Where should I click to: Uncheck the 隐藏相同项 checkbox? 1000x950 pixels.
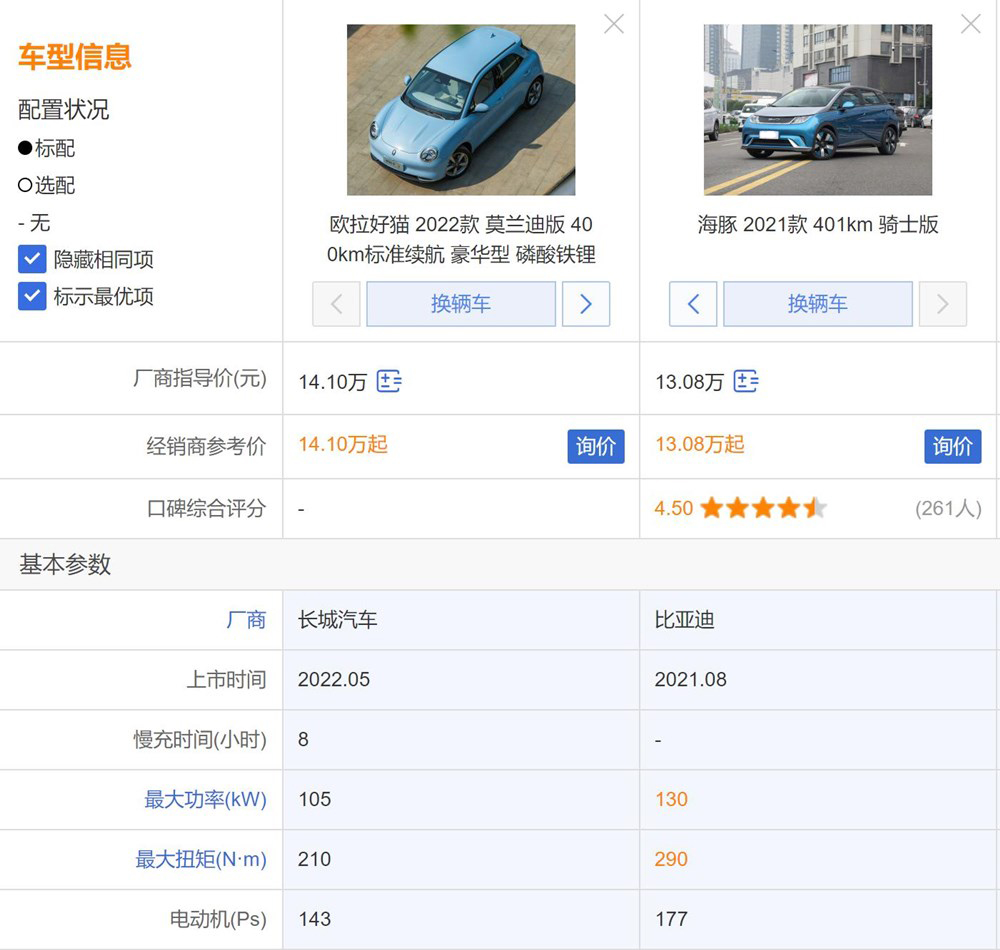pyautogui.click(x=31, y=259)
